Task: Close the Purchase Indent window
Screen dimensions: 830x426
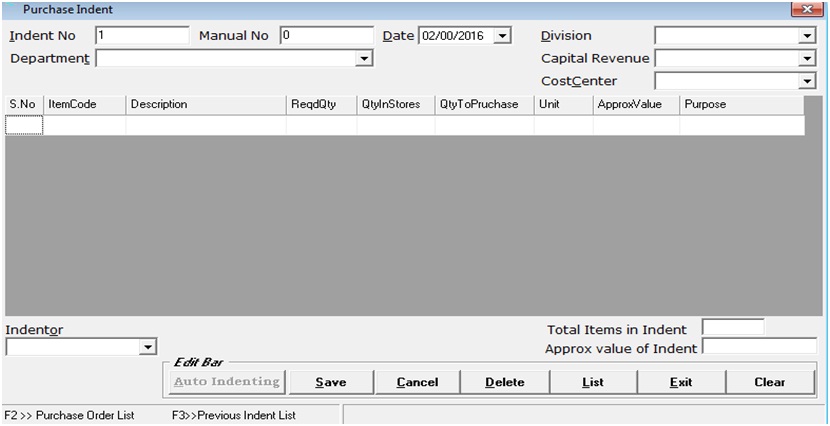Action: pyautogui.click(x=806, y=9)
